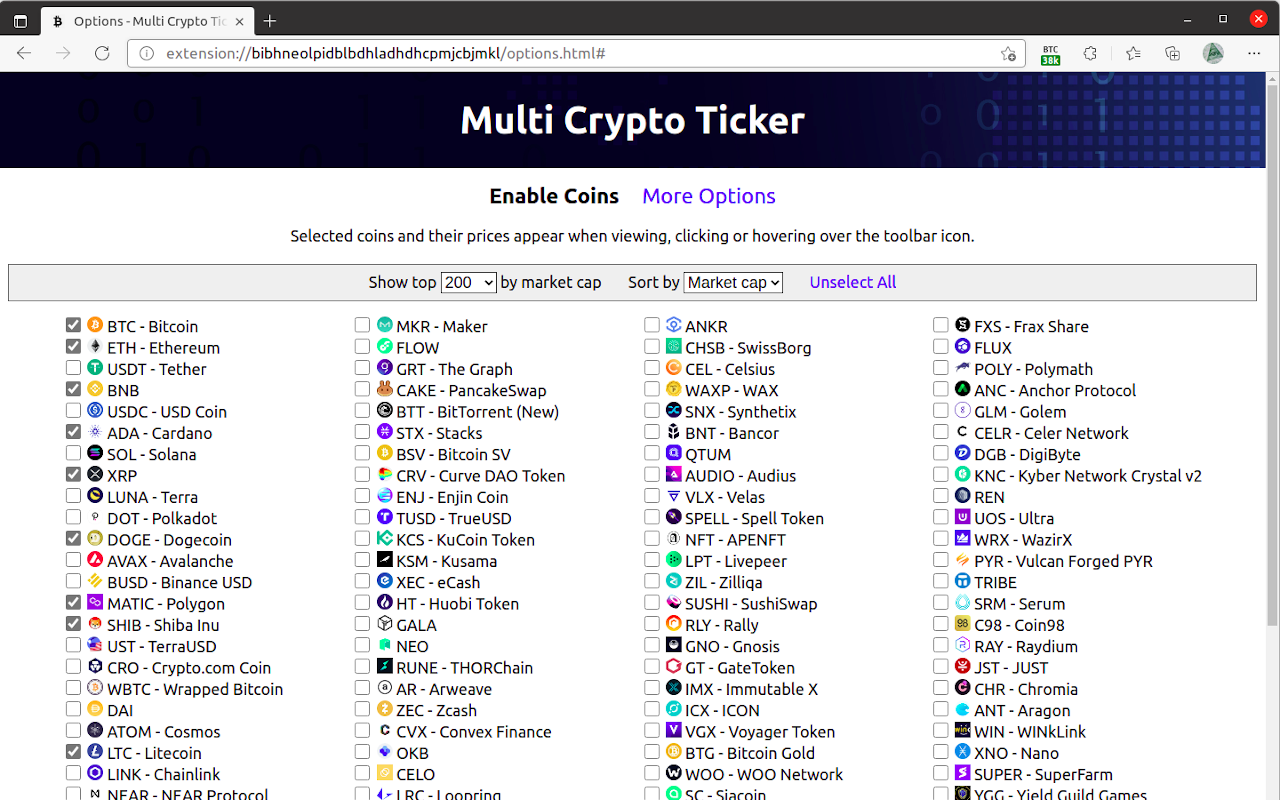Open the browser favorites star-list icon
This screenshot has height=800, width=1280.
[x=1132, y=53]
